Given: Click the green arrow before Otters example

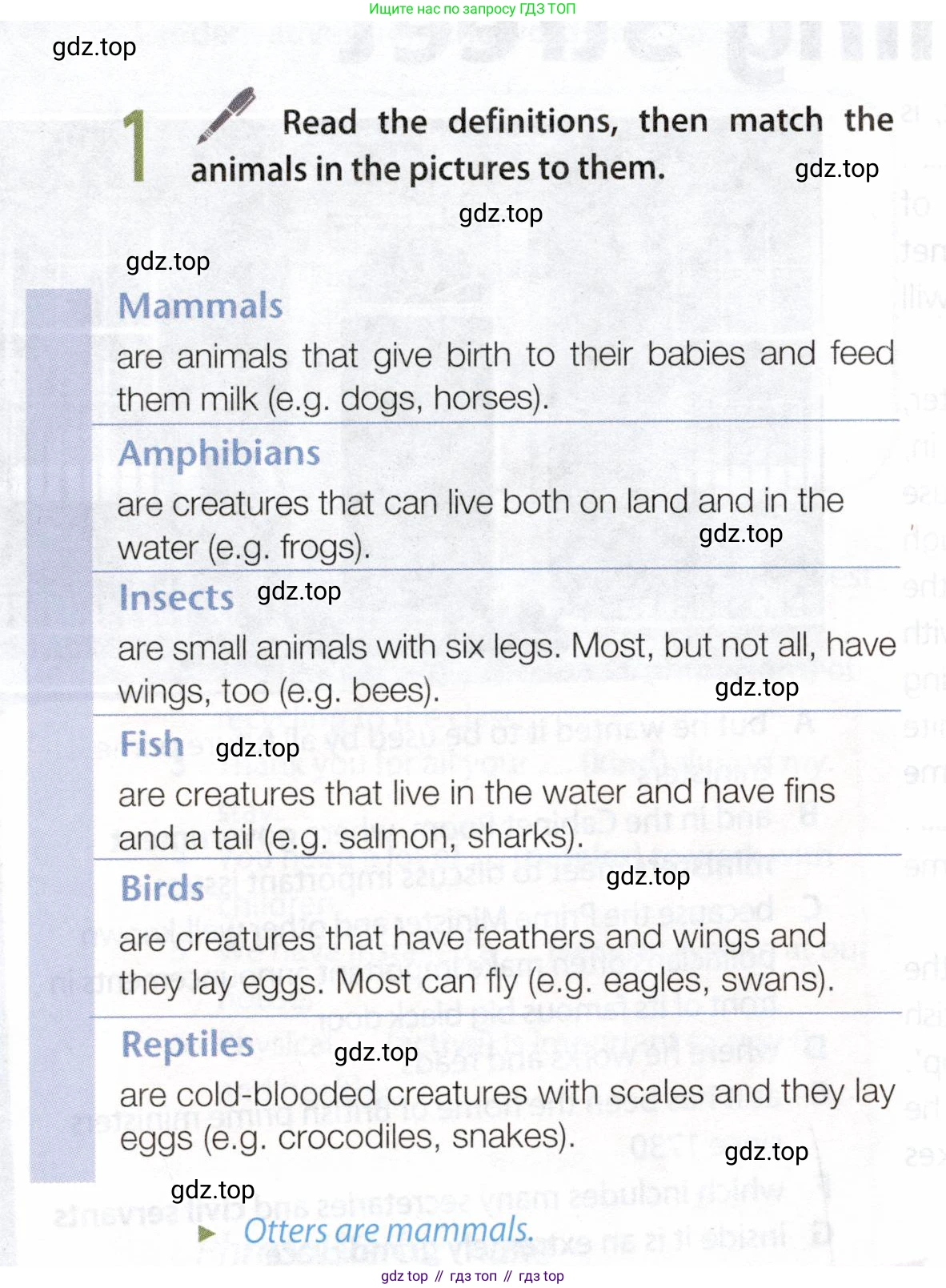Looking at the screenshot, I should 207,1233.
